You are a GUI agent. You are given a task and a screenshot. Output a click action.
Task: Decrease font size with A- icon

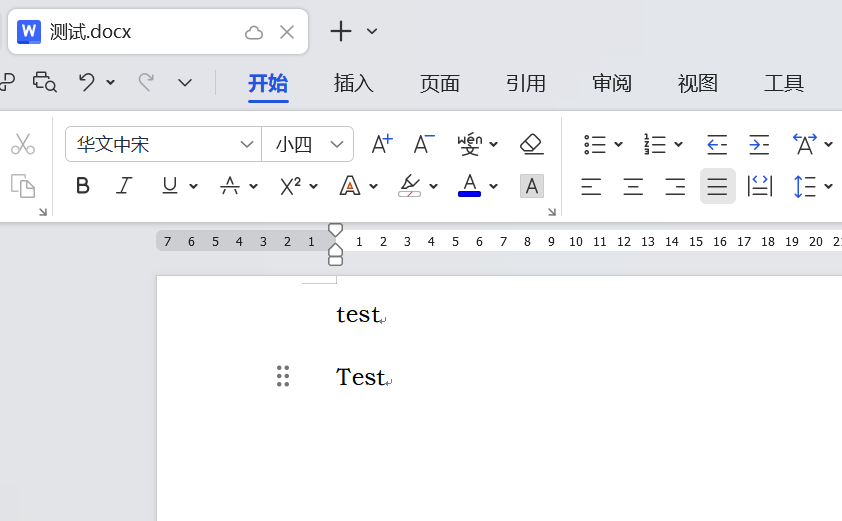click(424, 144)
